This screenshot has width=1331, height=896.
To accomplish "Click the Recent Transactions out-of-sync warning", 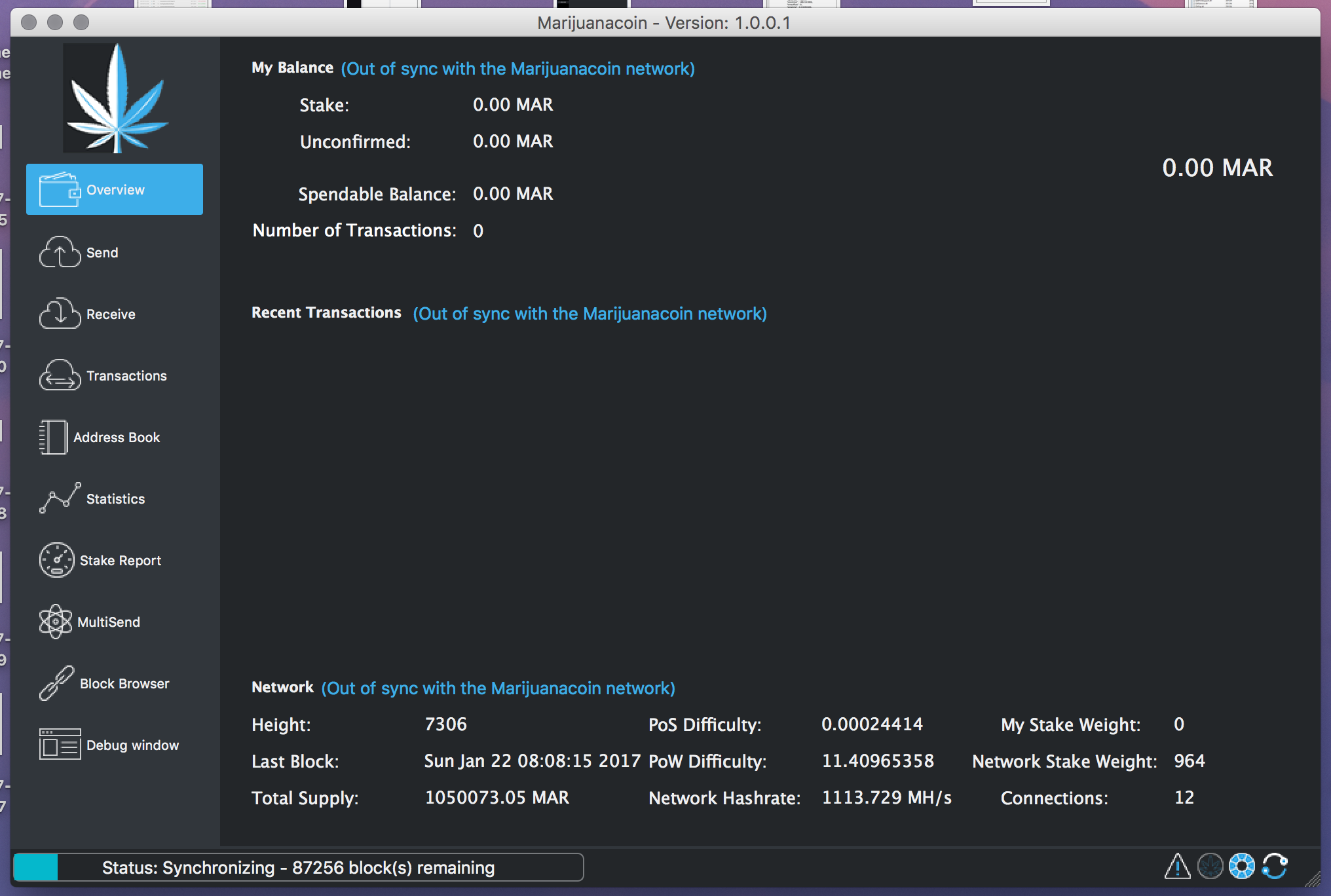I will pyautogui.click(x=590, y=314).
